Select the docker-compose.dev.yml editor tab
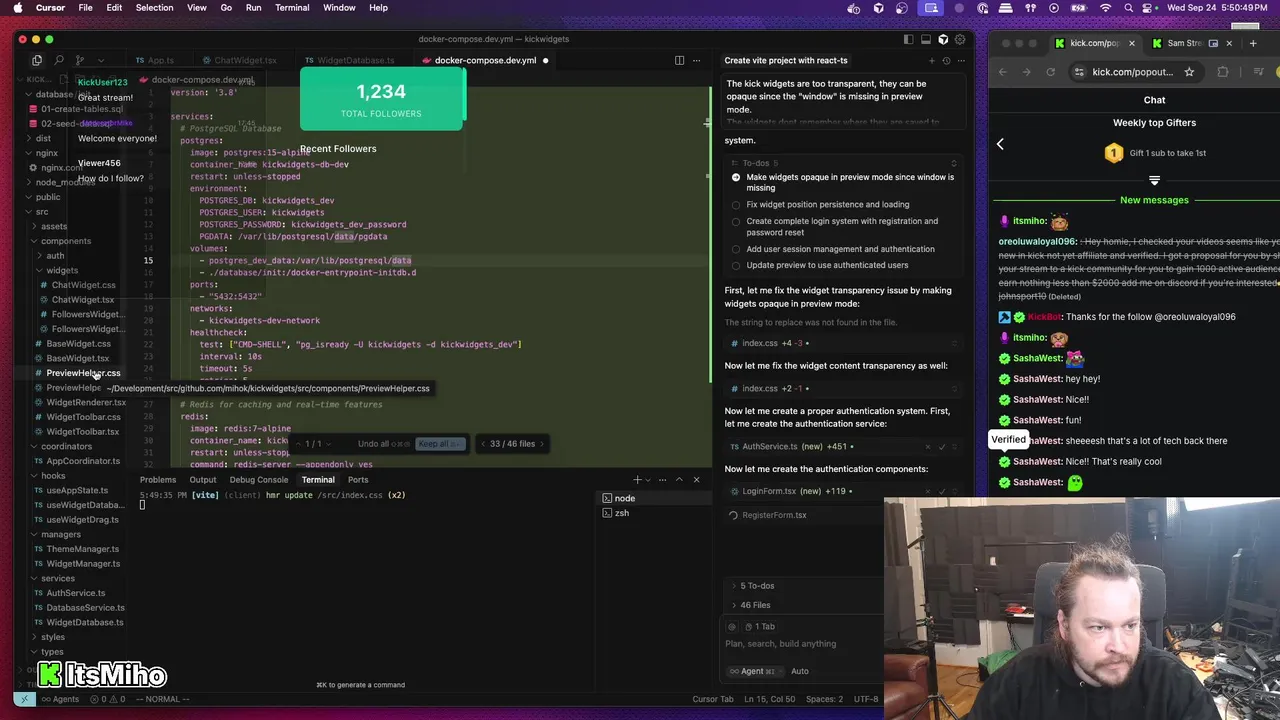 pos(485,60)
